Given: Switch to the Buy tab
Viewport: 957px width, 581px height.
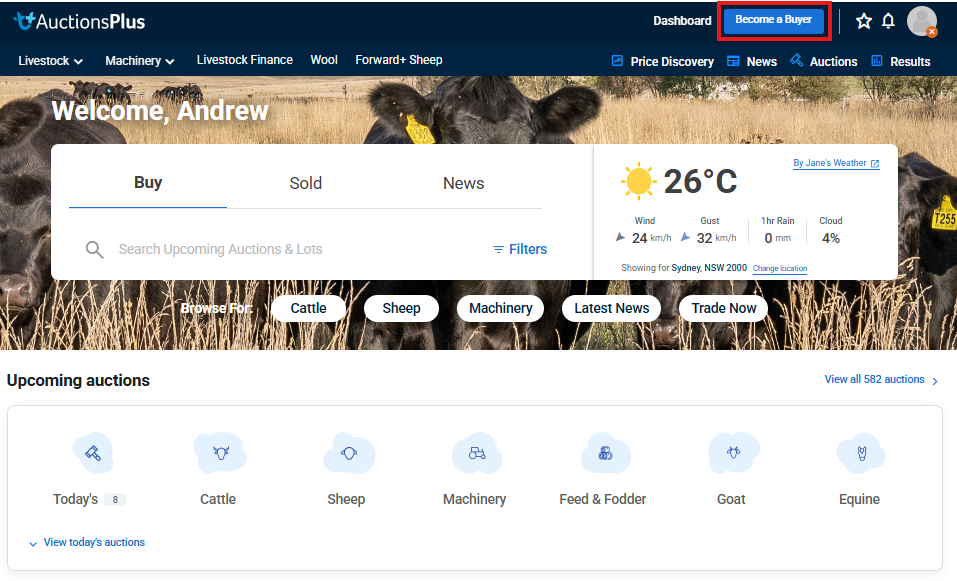Looking at the screenshot, I should coord(148,182).
